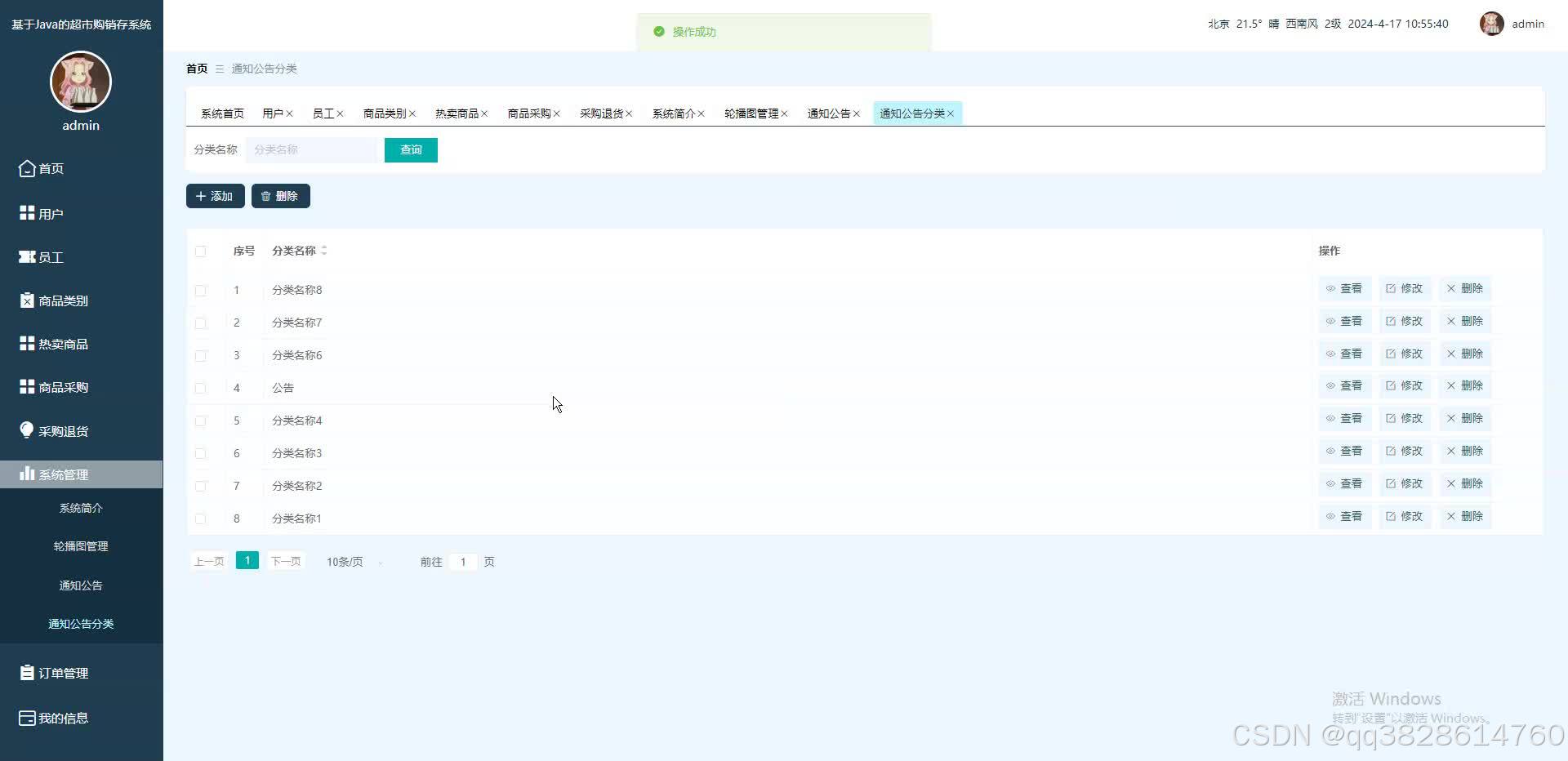Click the grid icon beside 商品采购

pyautogui.click(x=27, y=387)
